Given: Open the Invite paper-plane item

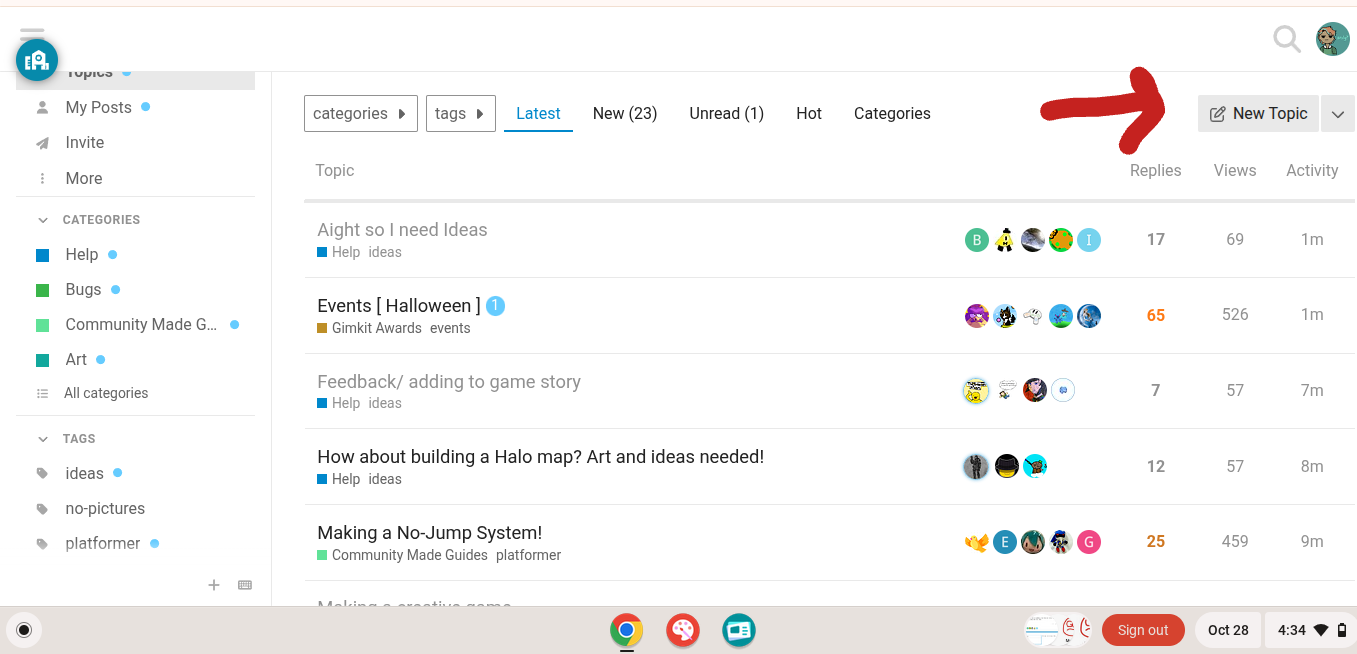Looking at the screenshot, I should [x=84, y=143].
